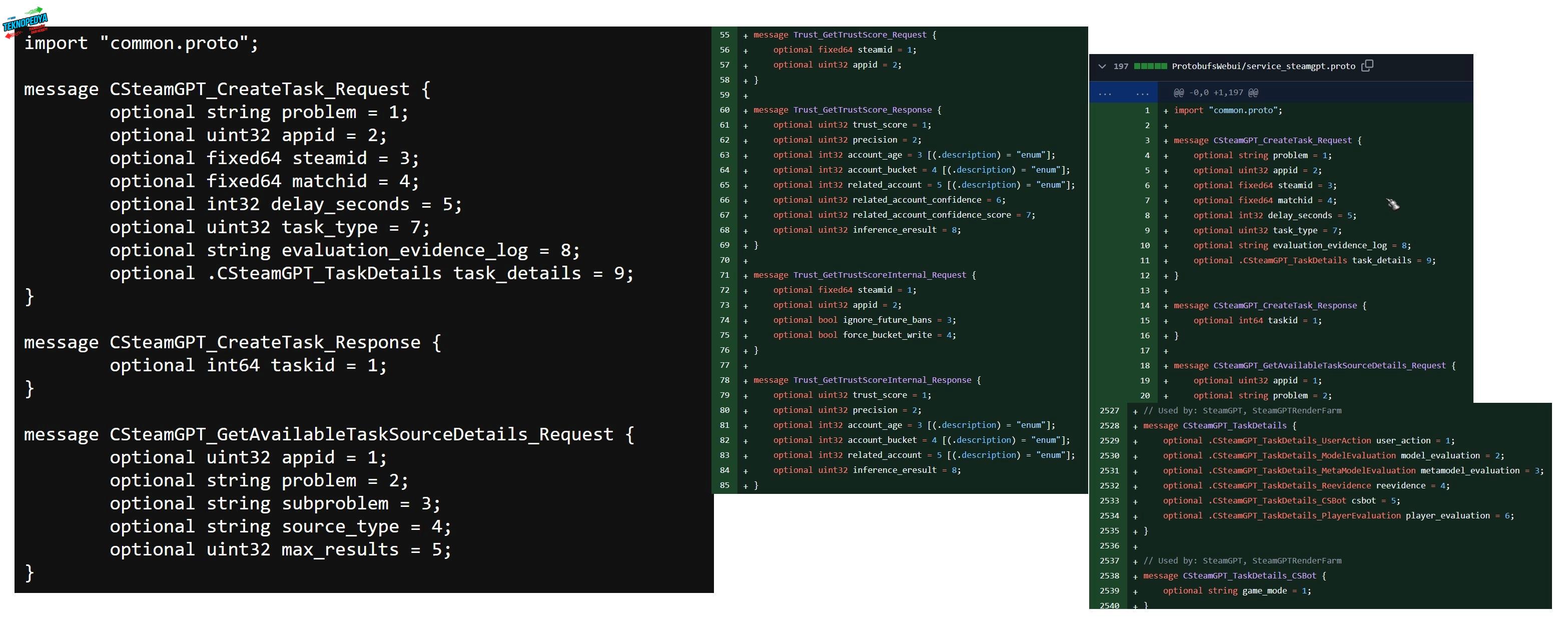Click the 197 changed-lines count
The width and height of the screenshot is (1568, 629).
click(1121, 67)
